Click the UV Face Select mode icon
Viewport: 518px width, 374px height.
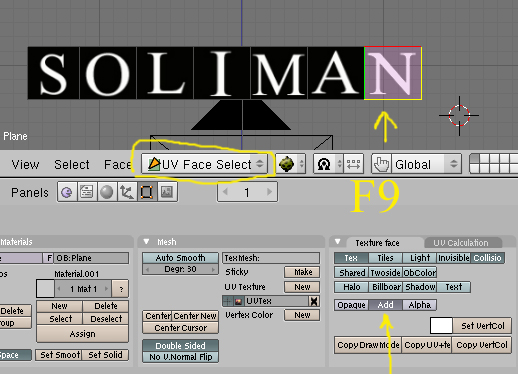pyautogui.click(x=154, y=164)
